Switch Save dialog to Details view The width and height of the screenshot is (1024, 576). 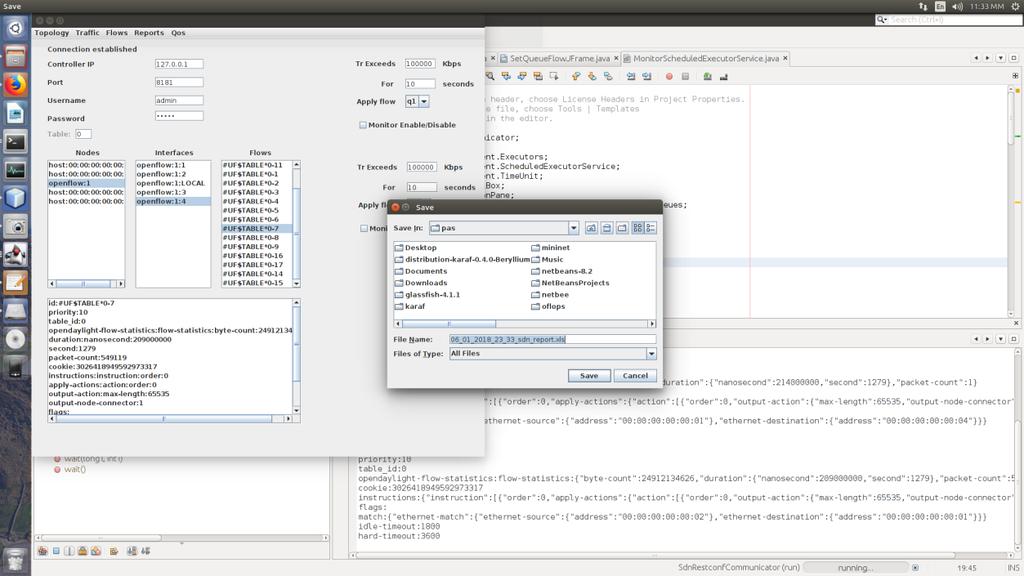[x=650, y=228]
